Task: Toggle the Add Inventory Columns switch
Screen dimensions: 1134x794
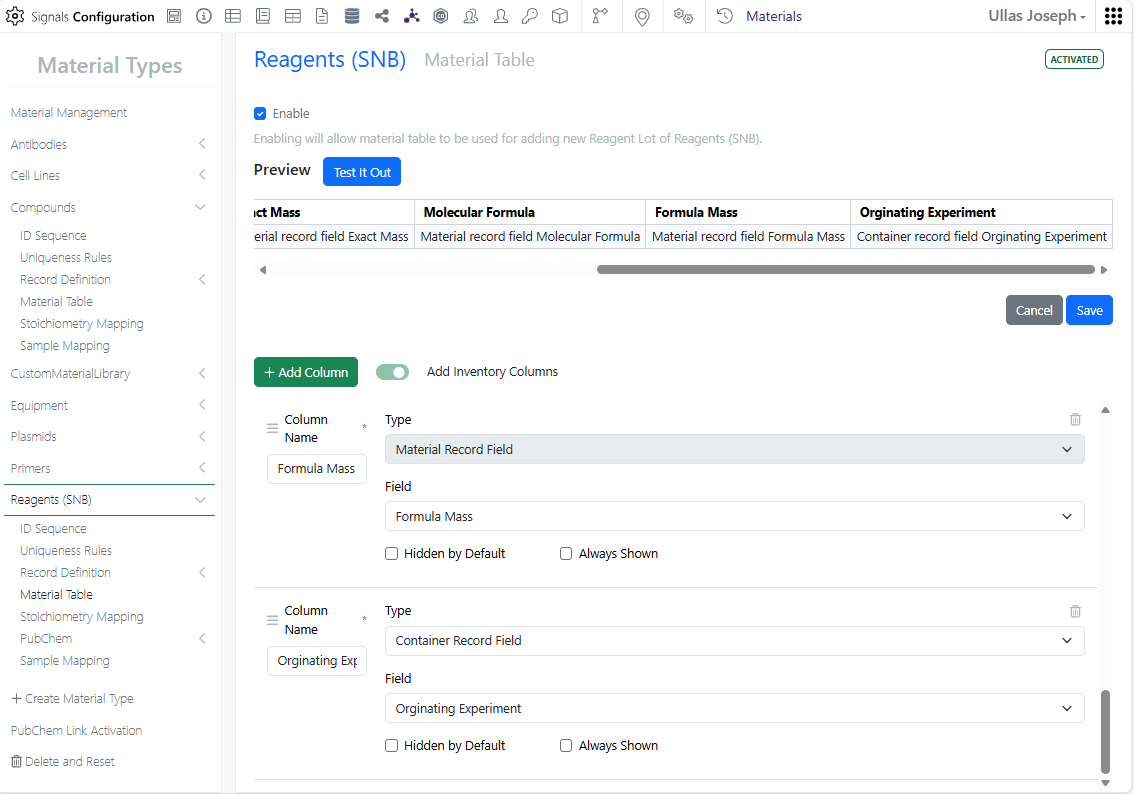Action: click(x=393, y=372)
